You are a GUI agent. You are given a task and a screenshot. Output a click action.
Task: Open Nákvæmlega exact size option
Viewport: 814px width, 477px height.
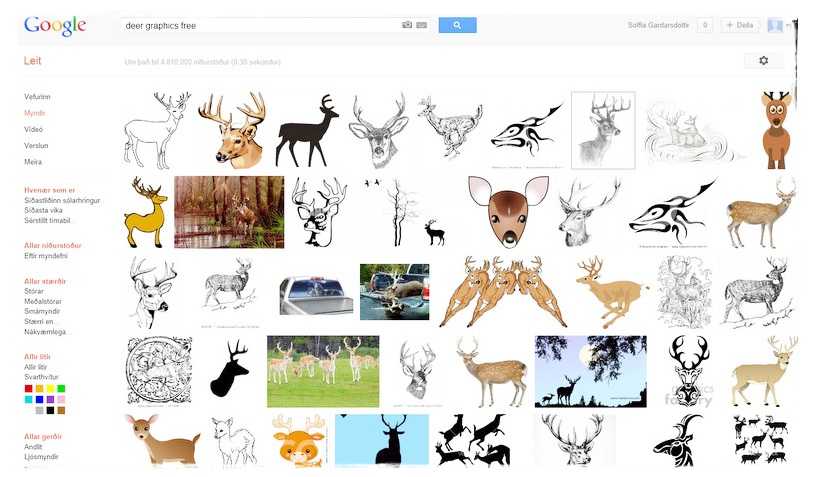click(47, 331)
